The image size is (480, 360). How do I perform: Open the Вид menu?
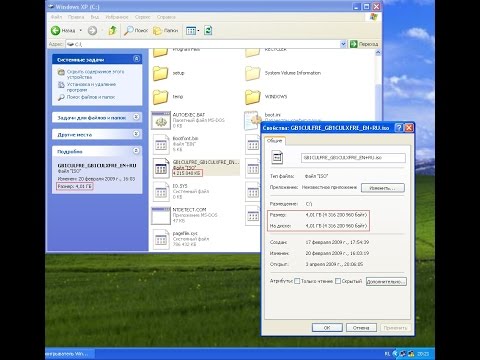click(95, 17)
